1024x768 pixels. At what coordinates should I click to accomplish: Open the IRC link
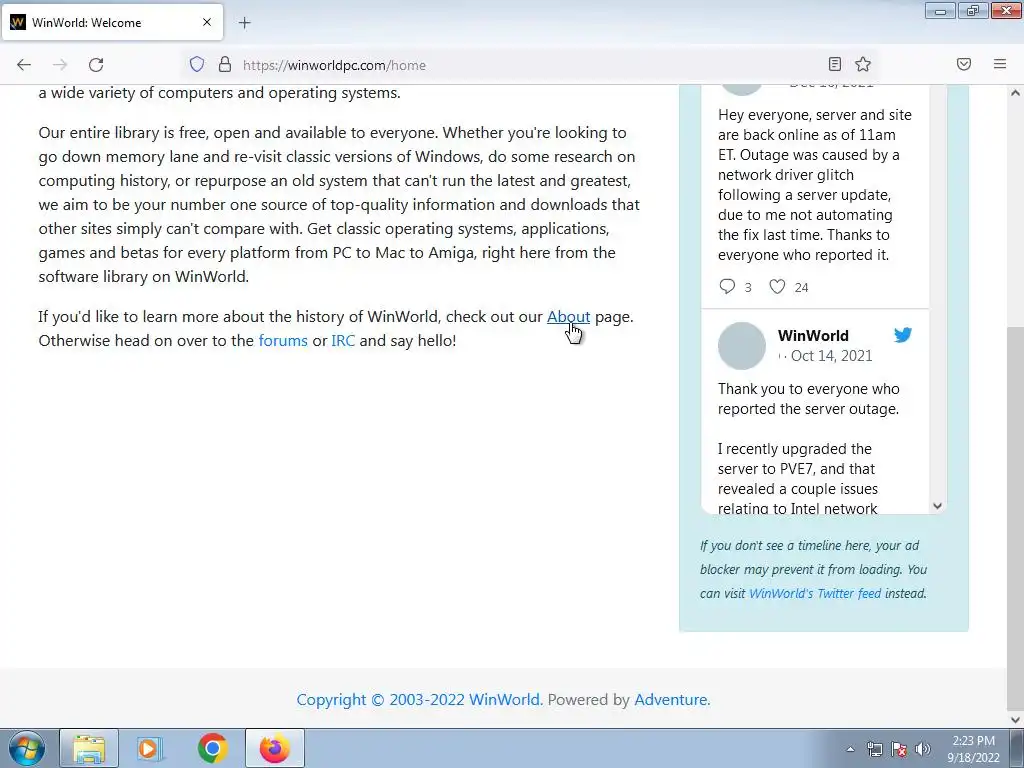point(343,341)
